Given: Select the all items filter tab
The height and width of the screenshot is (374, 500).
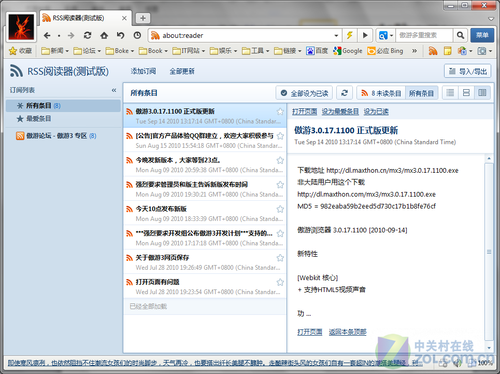Looking at the screenshot, I should point(421,93).
